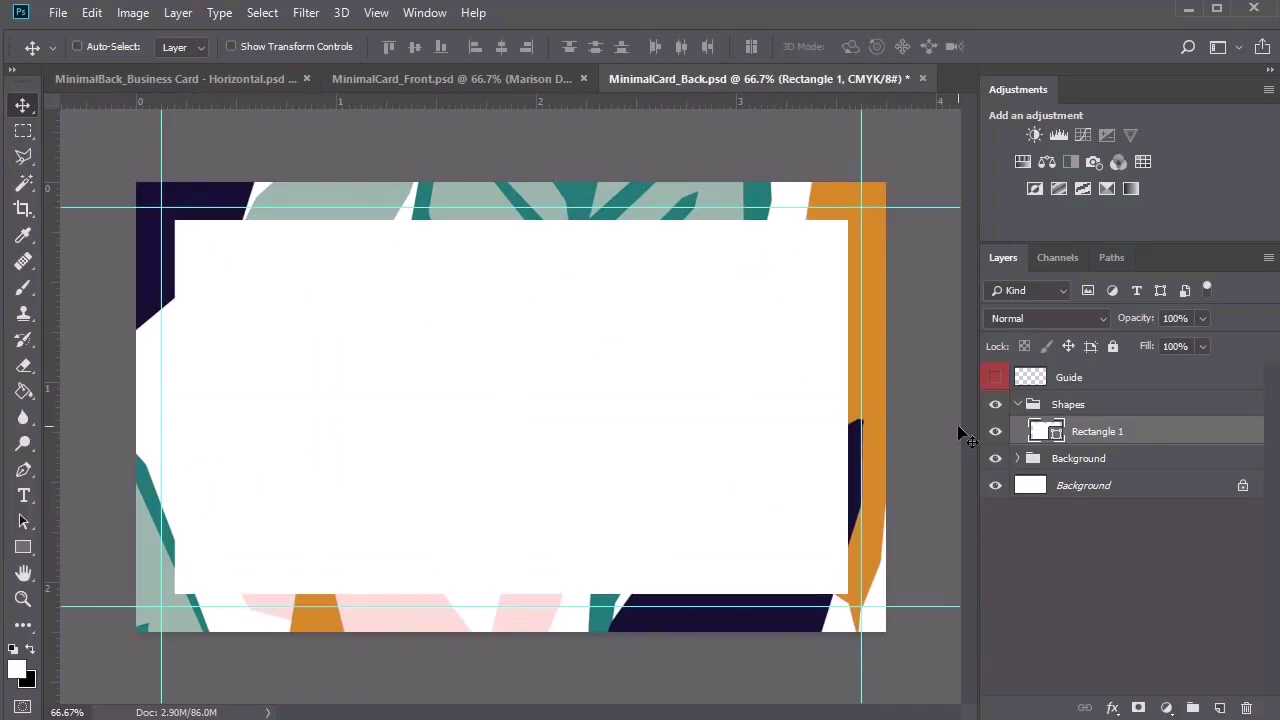Image resolution: width=1280 pixels, height=720 pixels.
Task: Select the Rectangular Marquee tool
Action: 23,131
